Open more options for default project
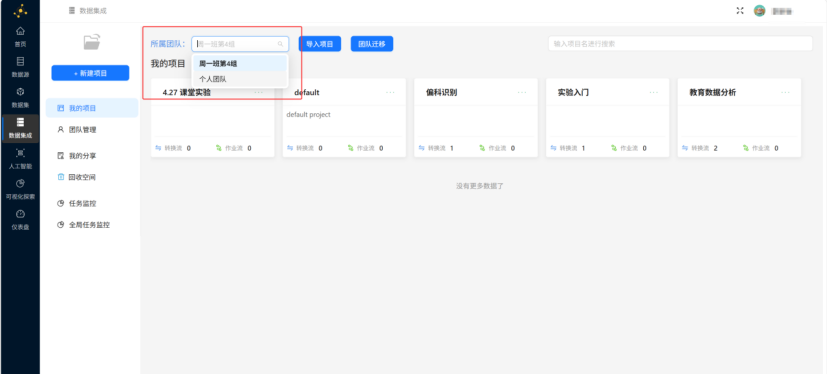The height and width of the screenshot is (375, 829). 390,93
